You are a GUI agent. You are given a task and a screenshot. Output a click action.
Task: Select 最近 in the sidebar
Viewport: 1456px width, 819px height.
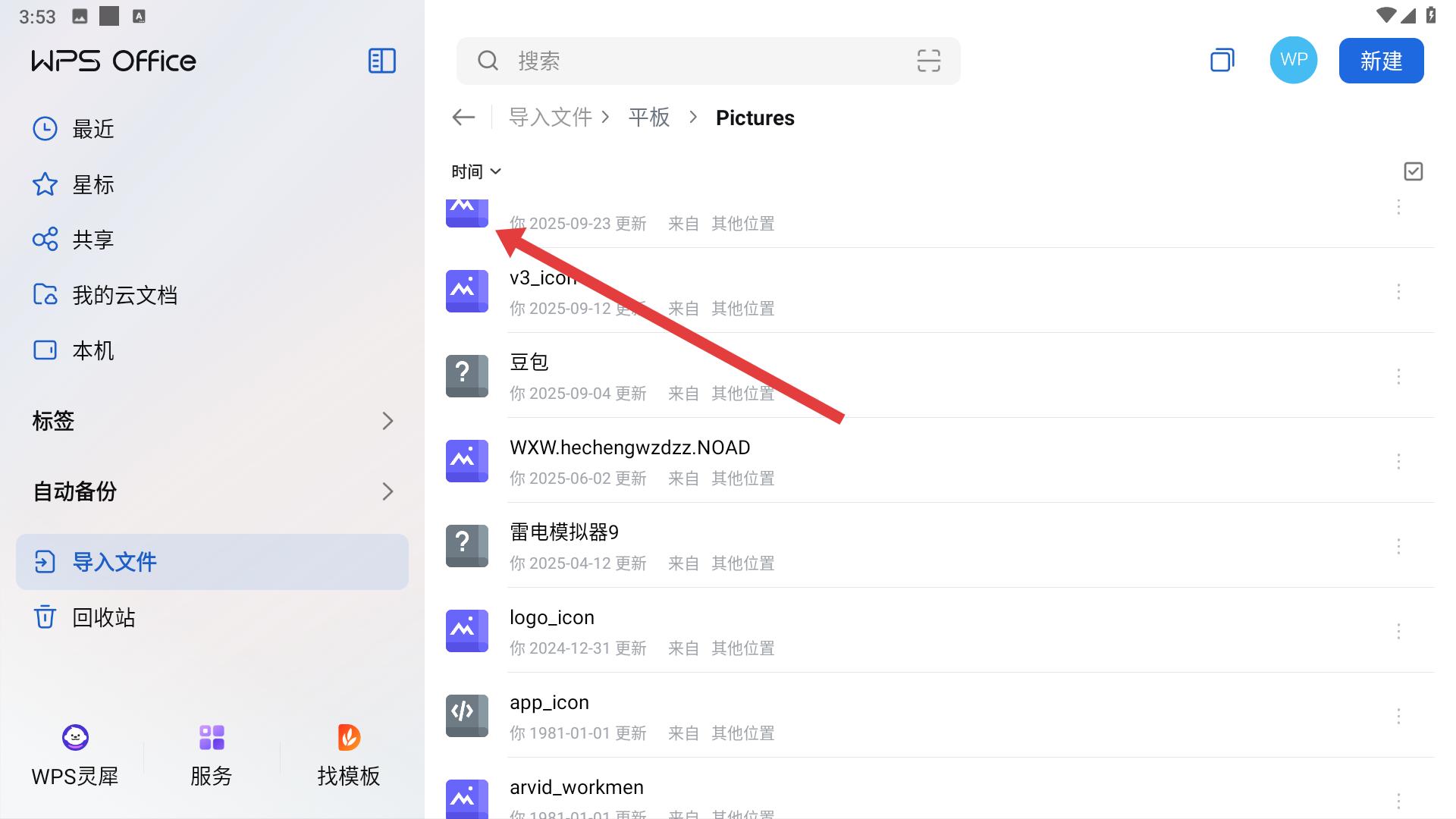click(93, 129)
